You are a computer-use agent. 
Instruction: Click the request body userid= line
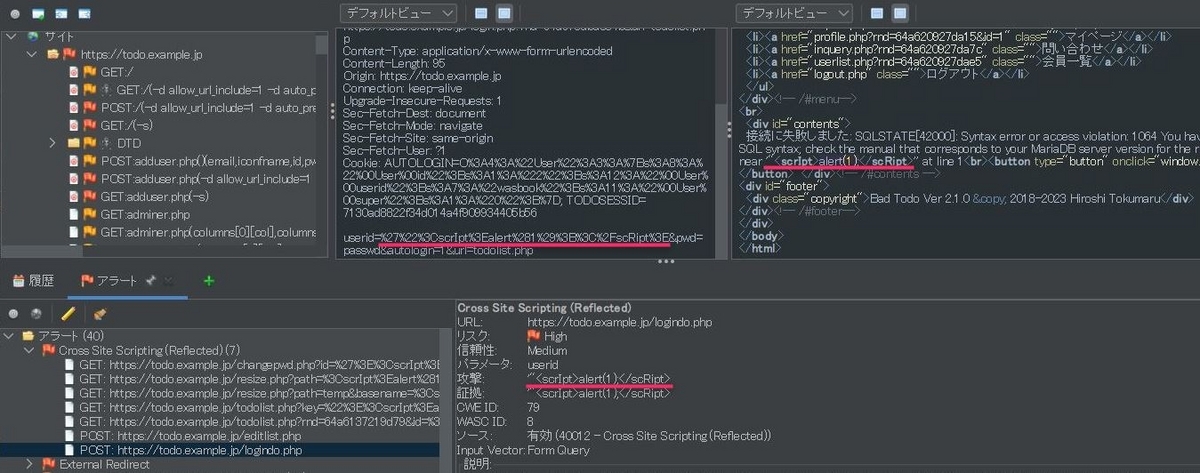(x=525, y=237)
